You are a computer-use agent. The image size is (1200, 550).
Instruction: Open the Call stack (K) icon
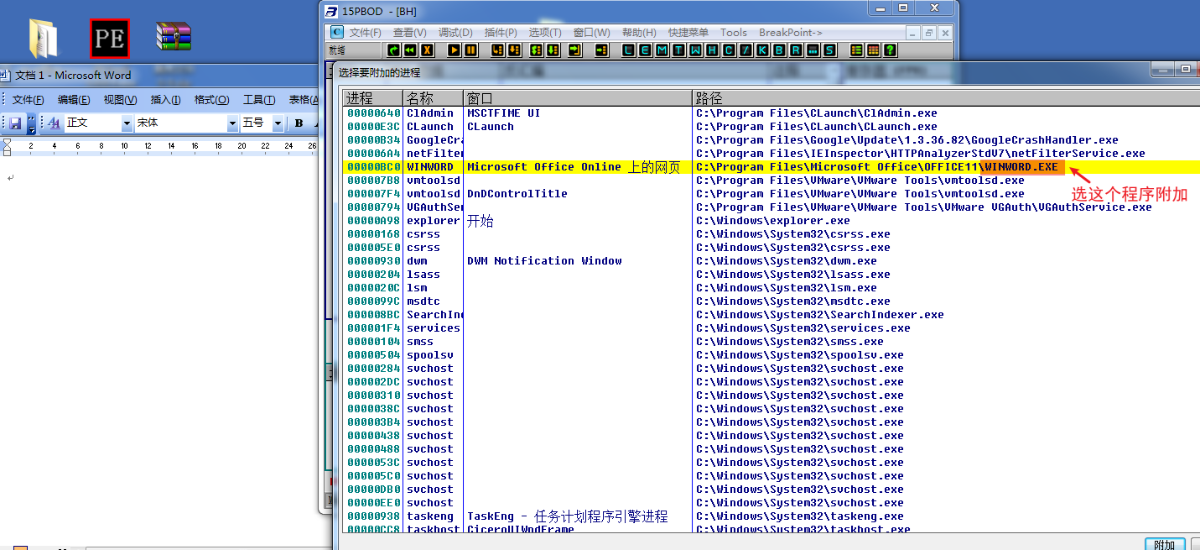[x=761, y=50]
